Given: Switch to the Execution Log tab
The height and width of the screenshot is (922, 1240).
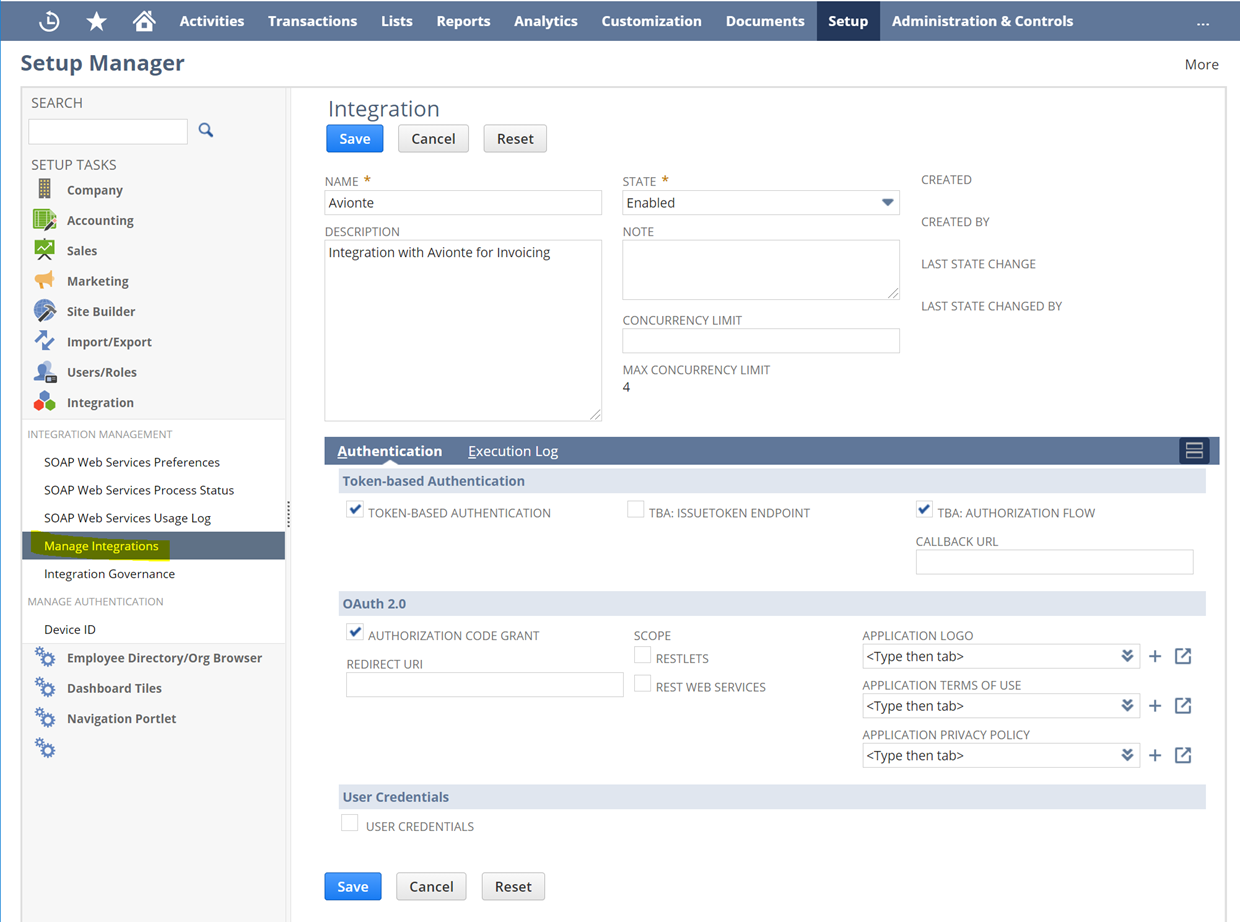Looking at the screenshot, I should (513, 451).
